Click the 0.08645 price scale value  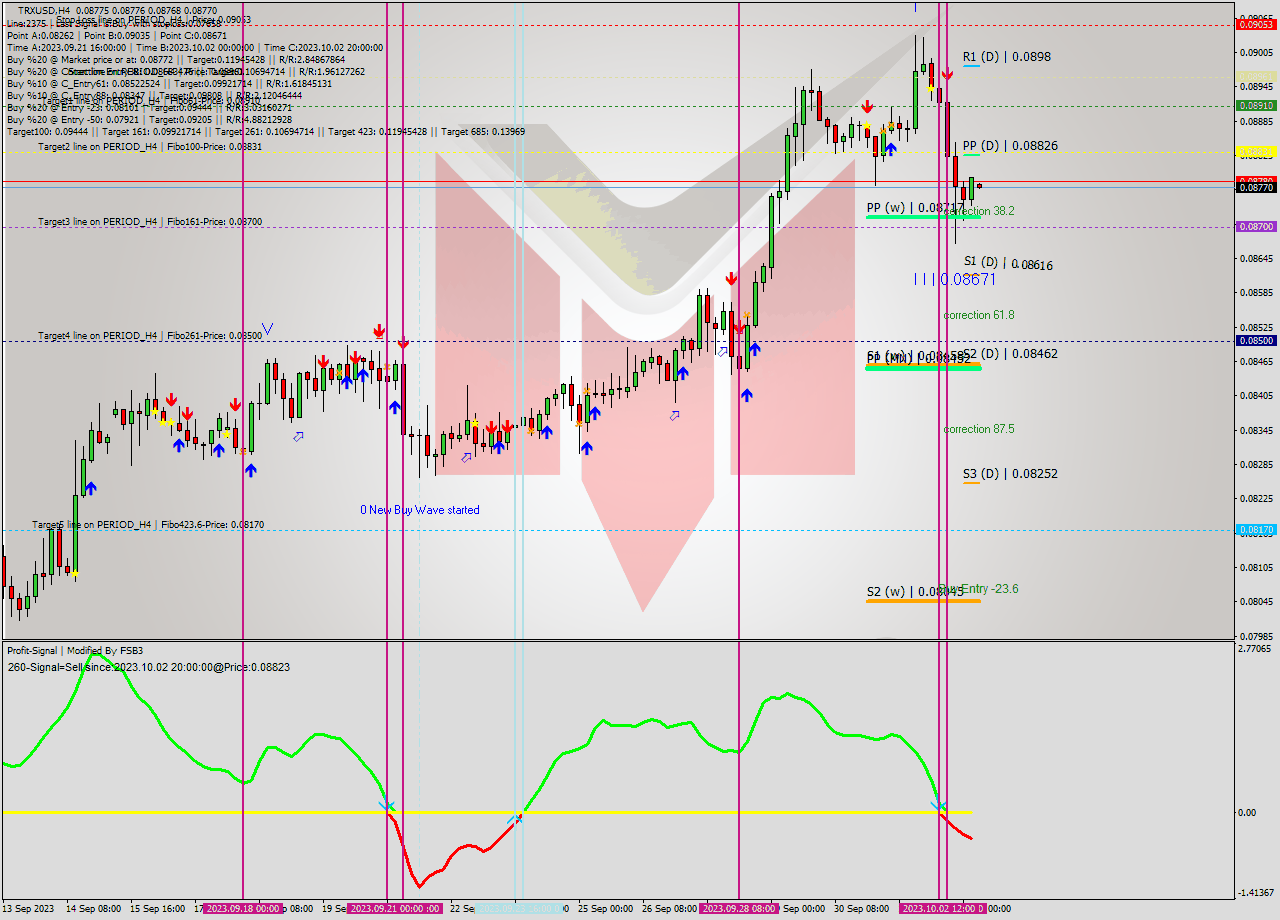1256,259
